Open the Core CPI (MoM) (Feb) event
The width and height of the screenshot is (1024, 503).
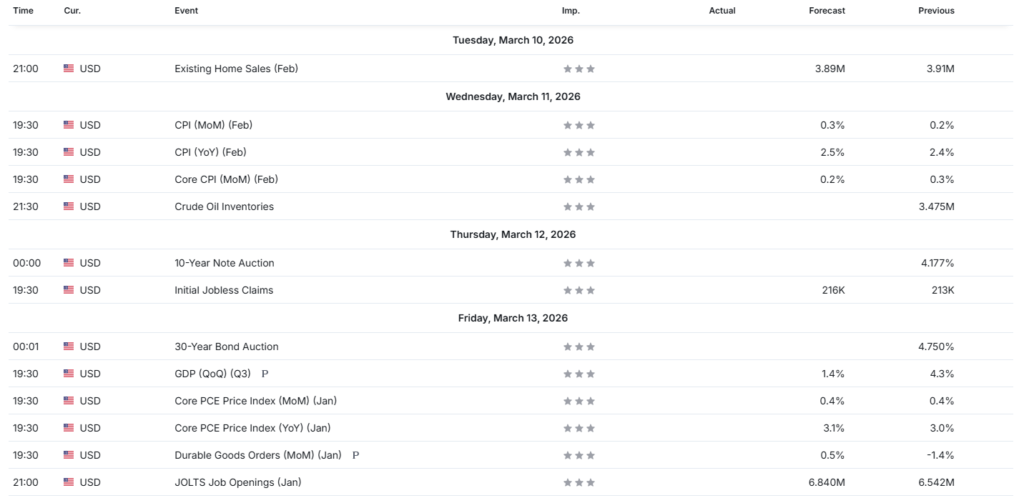(x=224, y=180)
